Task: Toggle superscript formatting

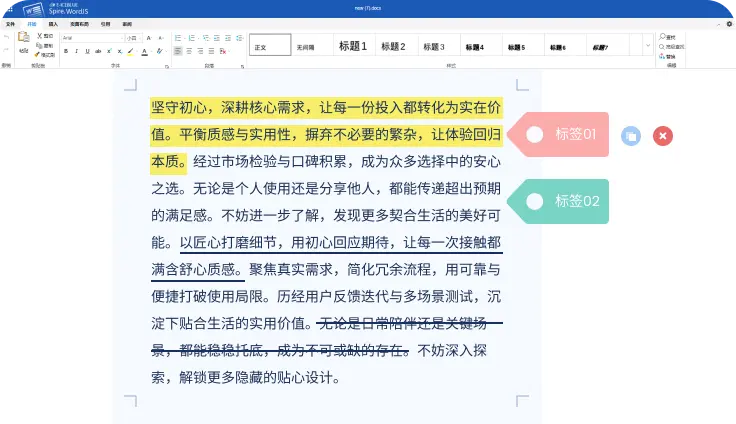Action: pos(109,51)
